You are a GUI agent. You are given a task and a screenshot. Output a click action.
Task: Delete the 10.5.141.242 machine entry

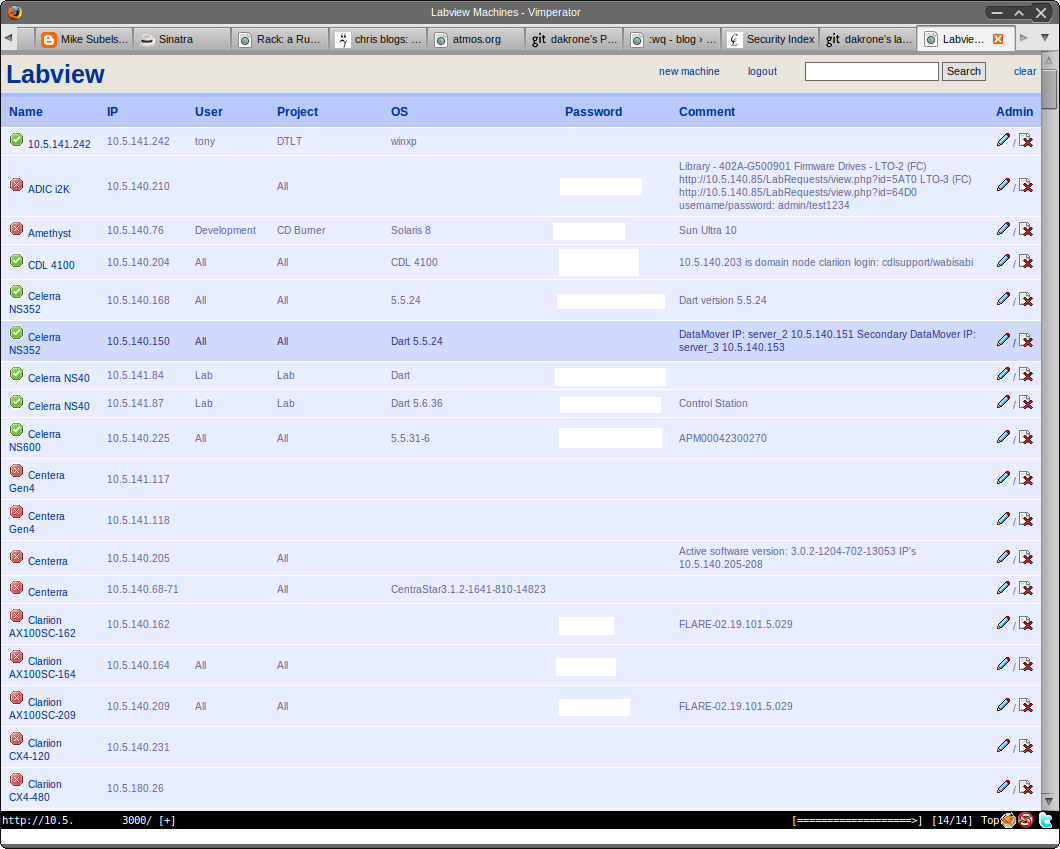pyautogui.click(x=1026, y=140)
